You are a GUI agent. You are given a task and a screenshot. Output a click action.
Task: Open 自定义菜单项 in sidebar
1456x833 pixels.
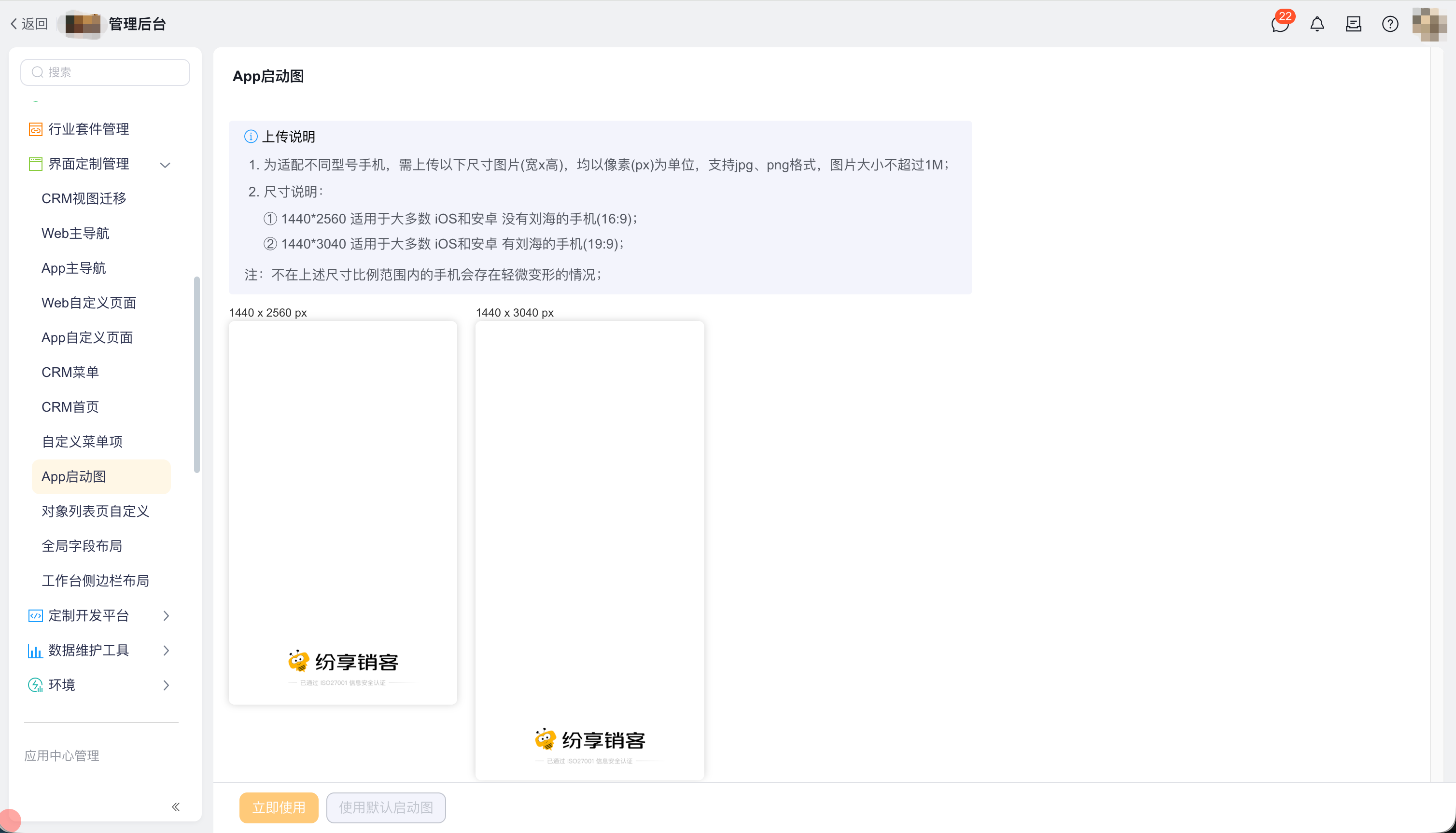coord(83,442)
